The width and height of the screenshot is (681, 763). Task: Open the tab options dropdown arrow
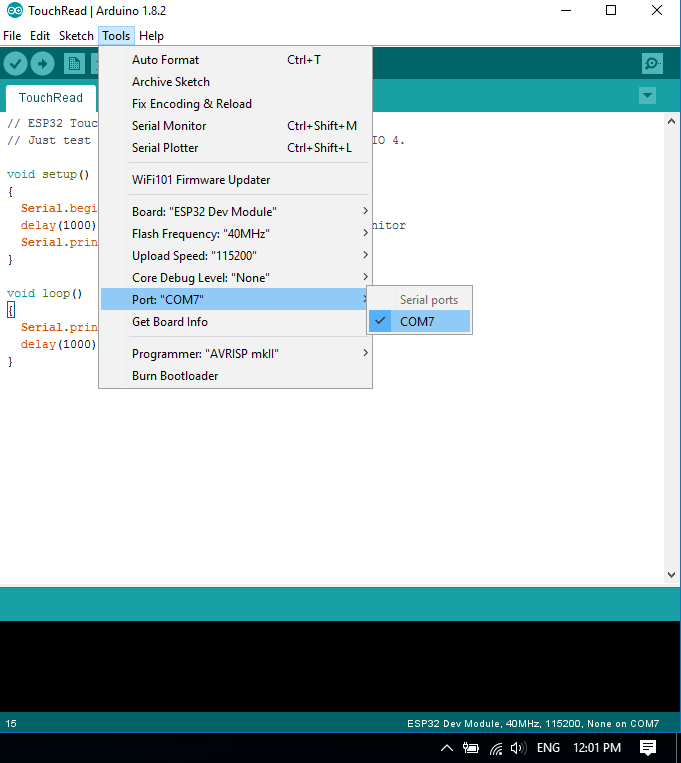point(647,96)
